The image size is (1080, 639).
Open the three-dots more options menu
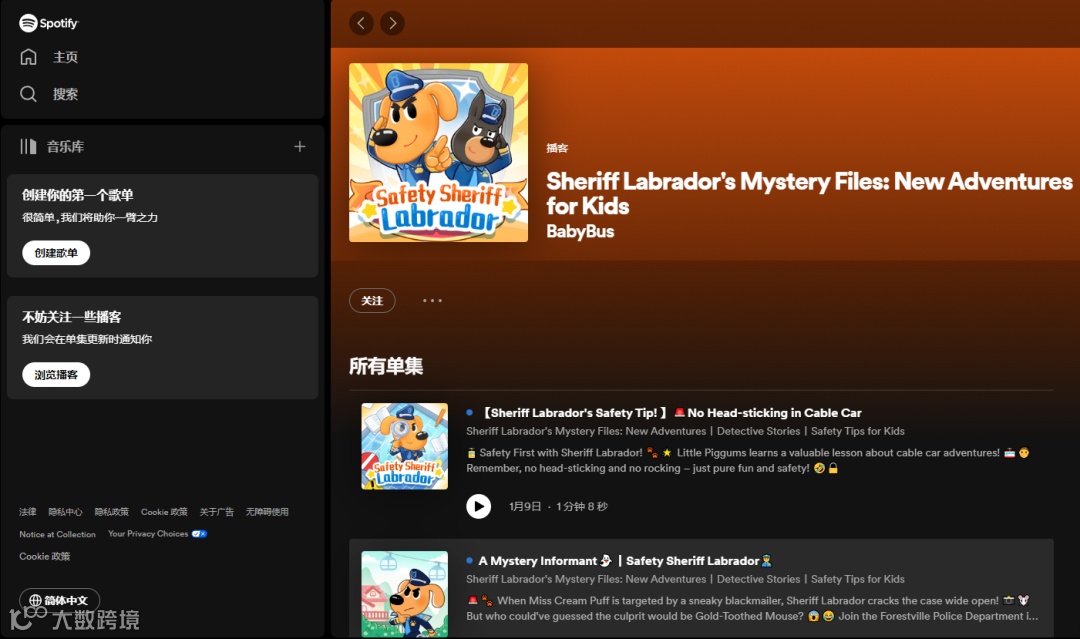[x=433, y=300]
